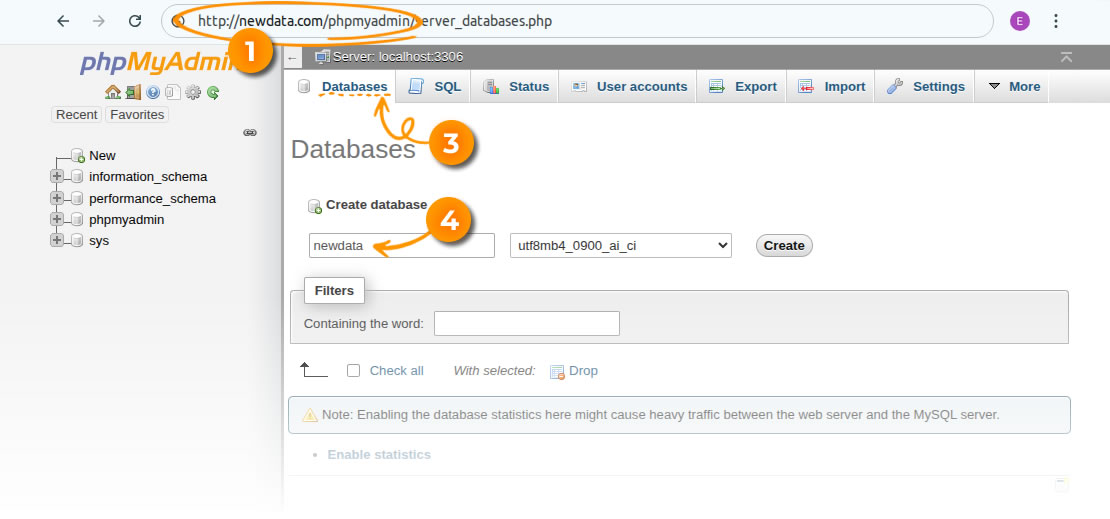
Task: Switch to the SQL tab
Action: tap(435, 86)
